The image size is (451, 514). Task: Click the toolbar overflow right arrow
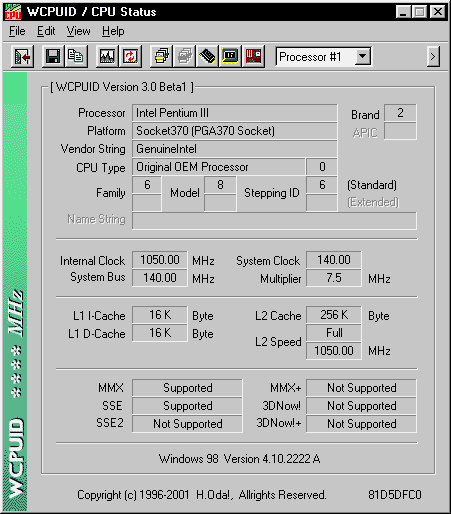(433, 56)
